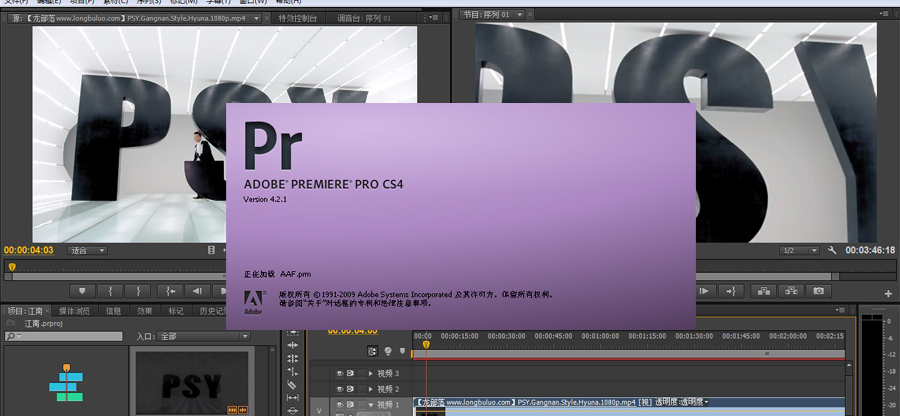Click source timecode 00:00:04:03
The image size is (900, 416).
coord(29,250)
